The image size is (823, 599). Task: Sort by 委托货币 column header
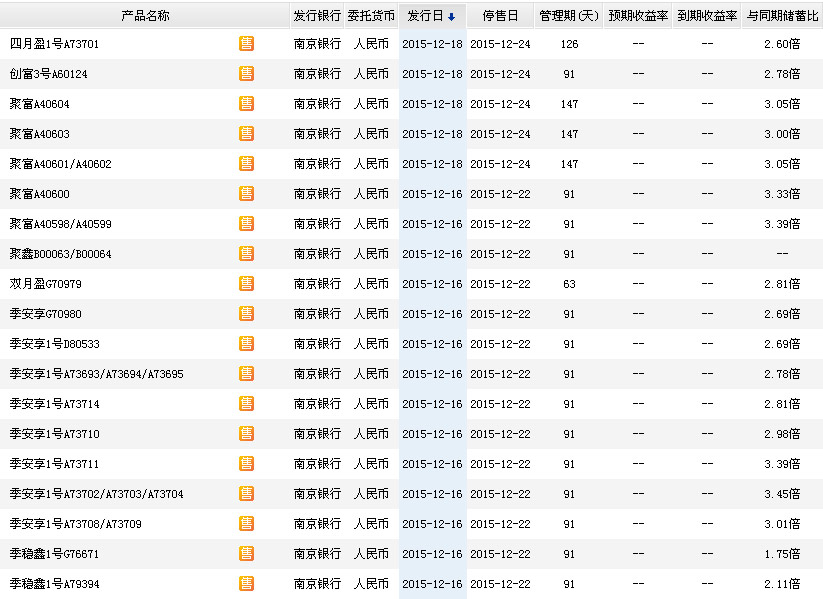point(371,16)
